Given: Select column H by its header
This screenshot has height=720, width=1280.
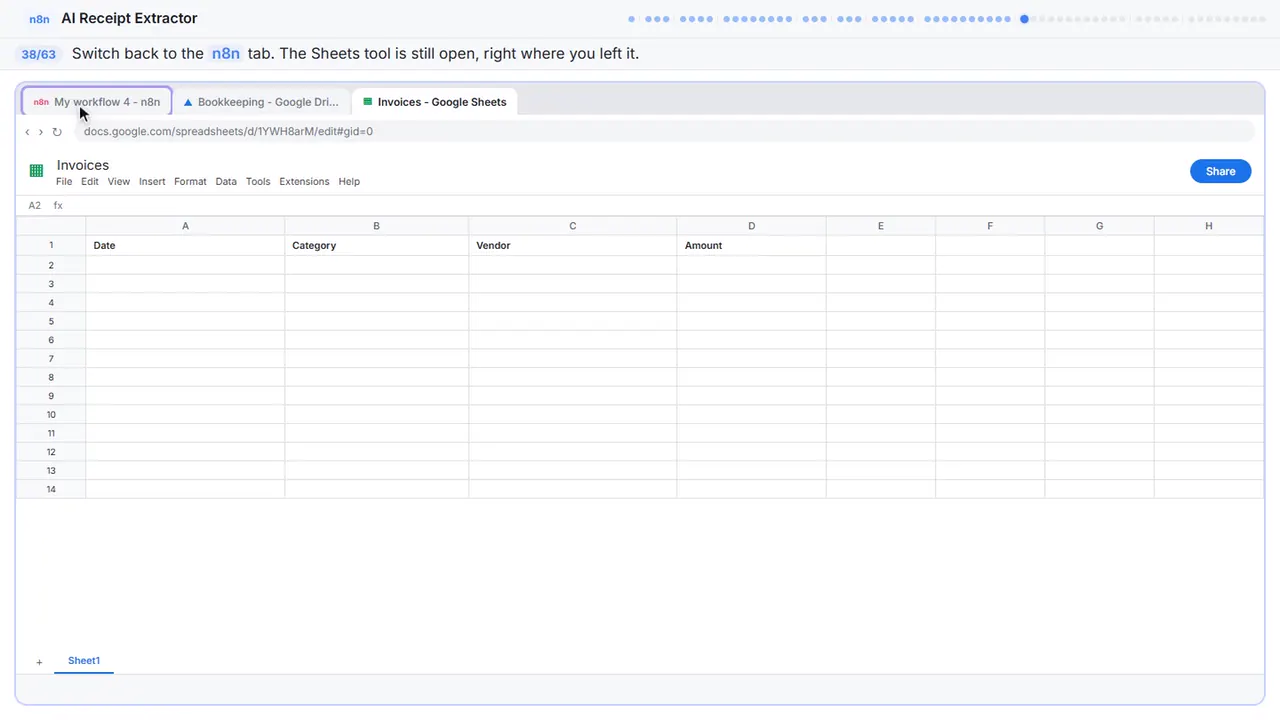Looking at the screenshot, I should tap(1208, 226).
